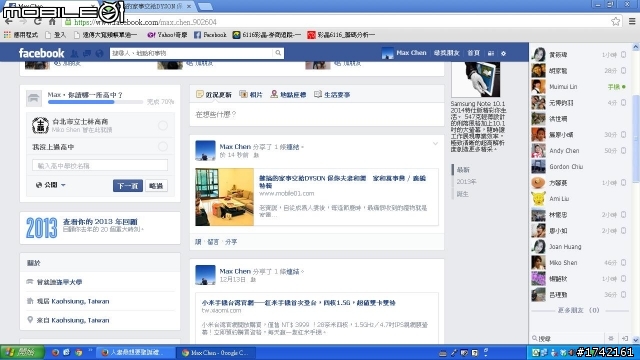Expand the first post options chevron
The image size is (640, 360).
[x=435, y=144]
